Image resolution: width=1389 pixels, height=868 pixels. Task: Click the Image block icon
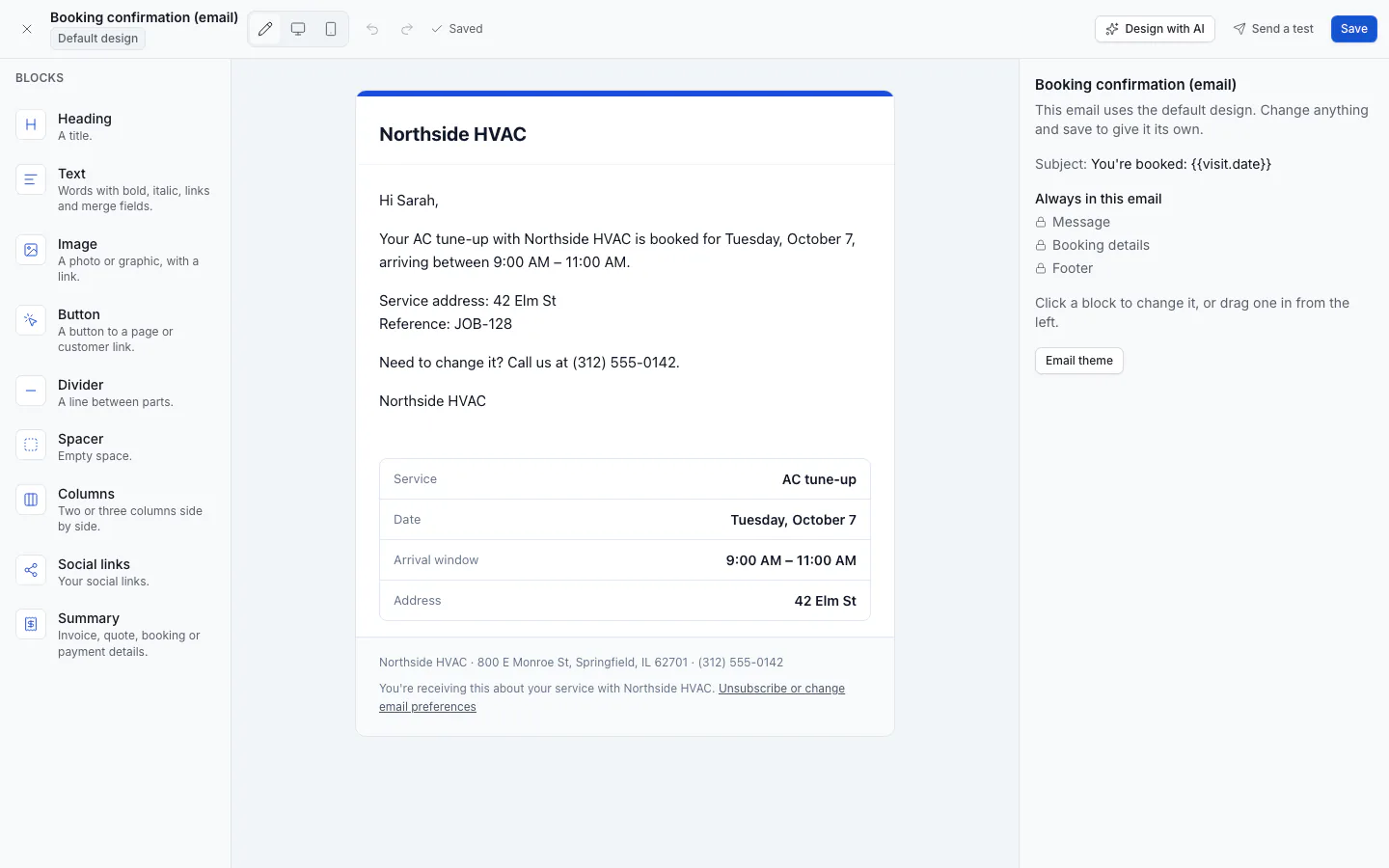(x=31, y=250)
